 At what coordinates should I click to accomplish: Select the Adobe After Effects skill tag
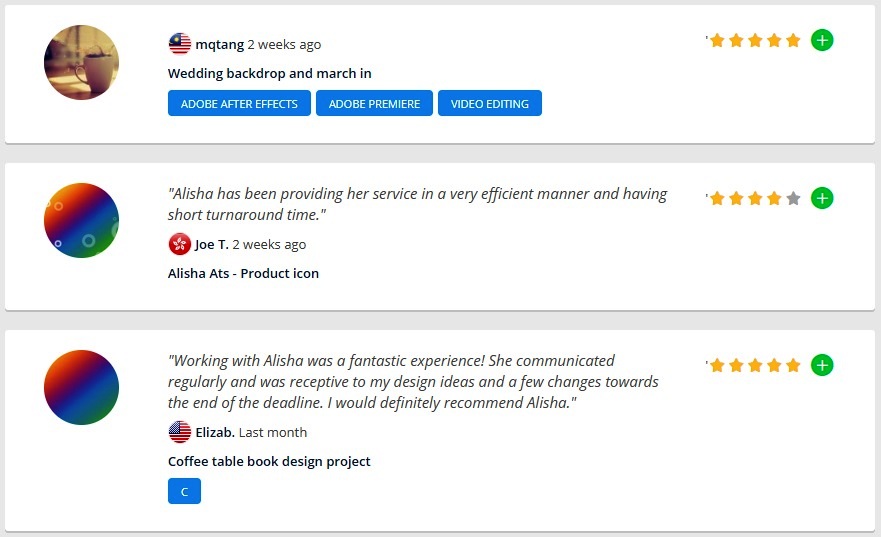tap(239, 104)
